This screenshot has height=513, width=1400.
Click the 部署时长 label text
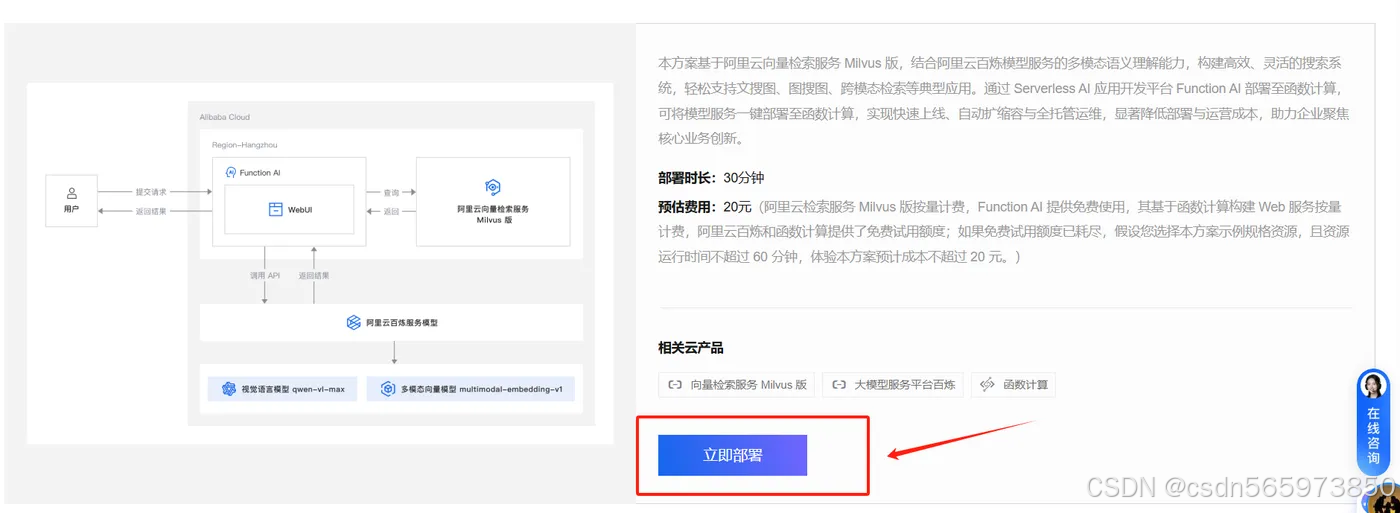click(687, 177)
